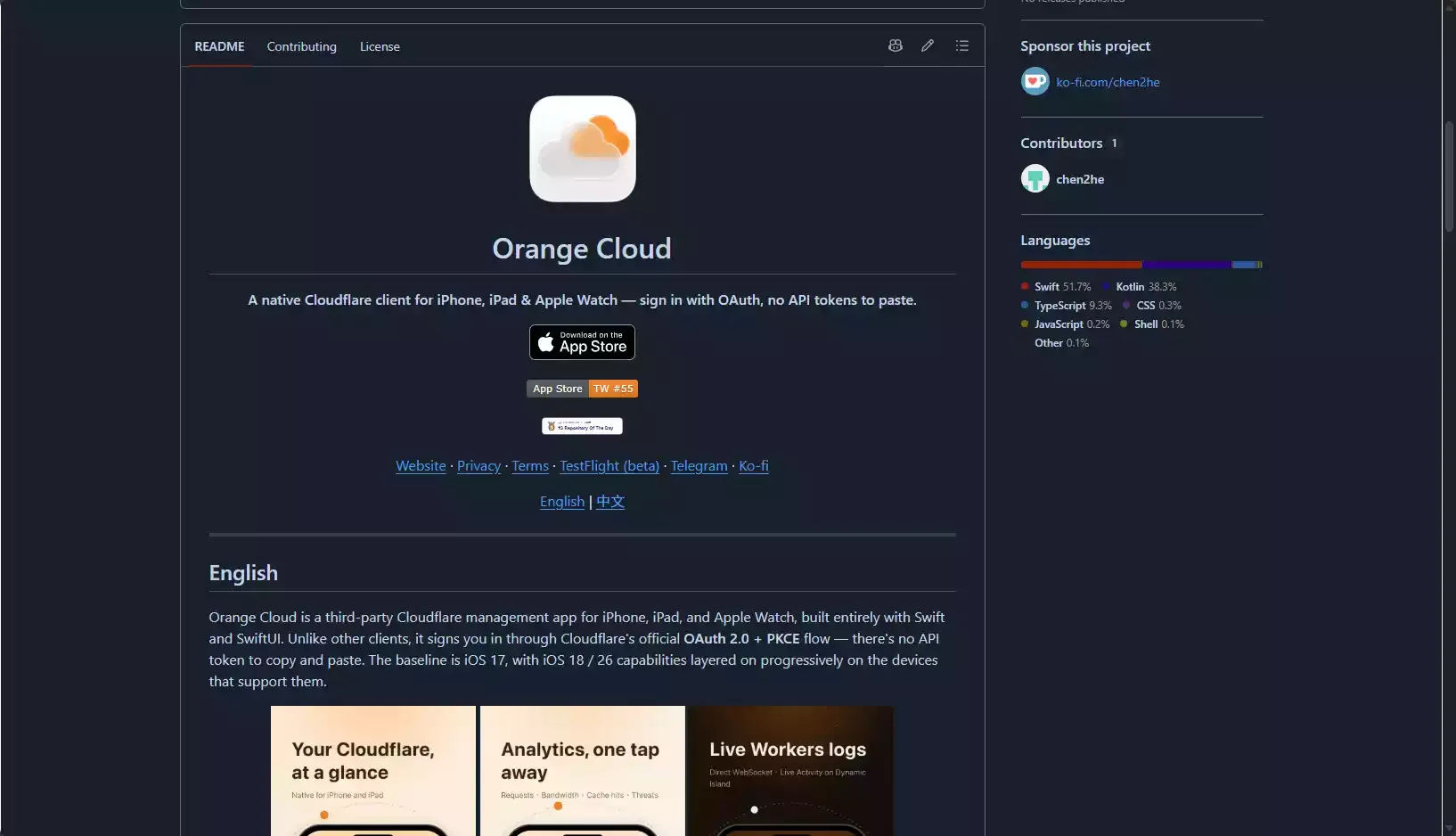Jump to the English section link
This screenshot has width=1456, height=836.
(x=562, y=501)
